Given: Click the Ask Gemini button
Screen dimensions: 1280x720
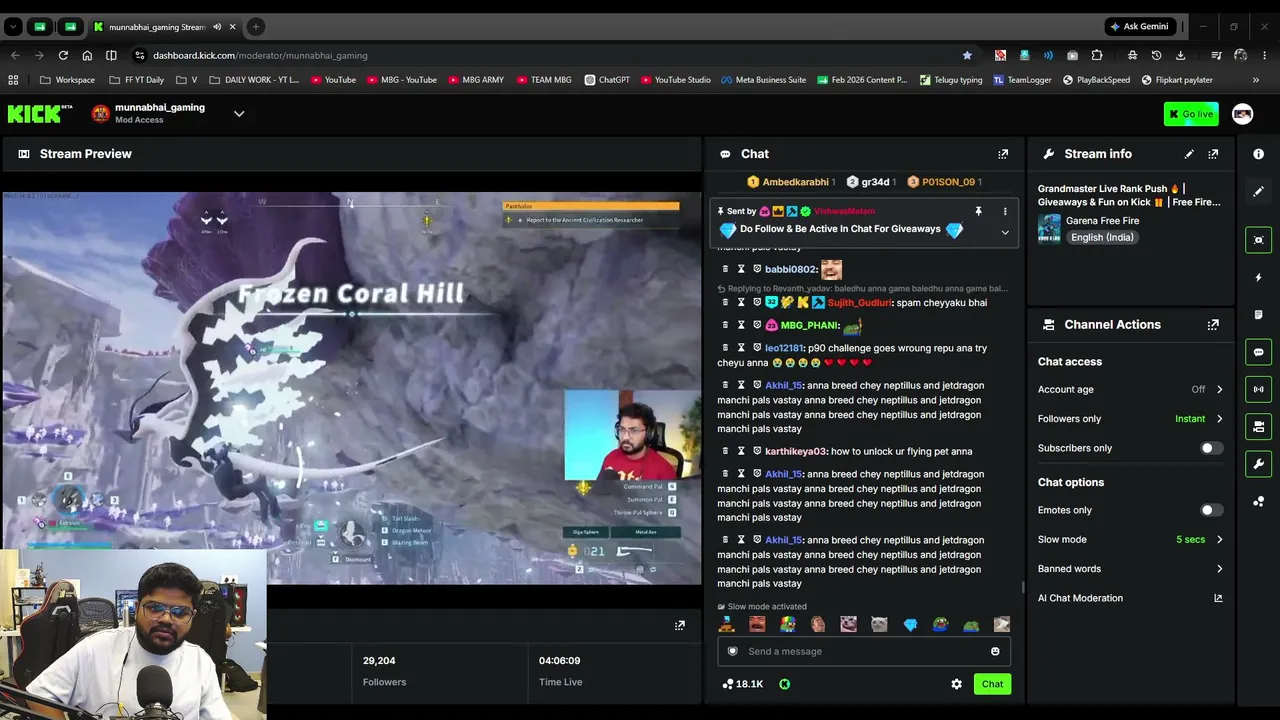Looking at the screenshot, I should (x=1139, y=27).
